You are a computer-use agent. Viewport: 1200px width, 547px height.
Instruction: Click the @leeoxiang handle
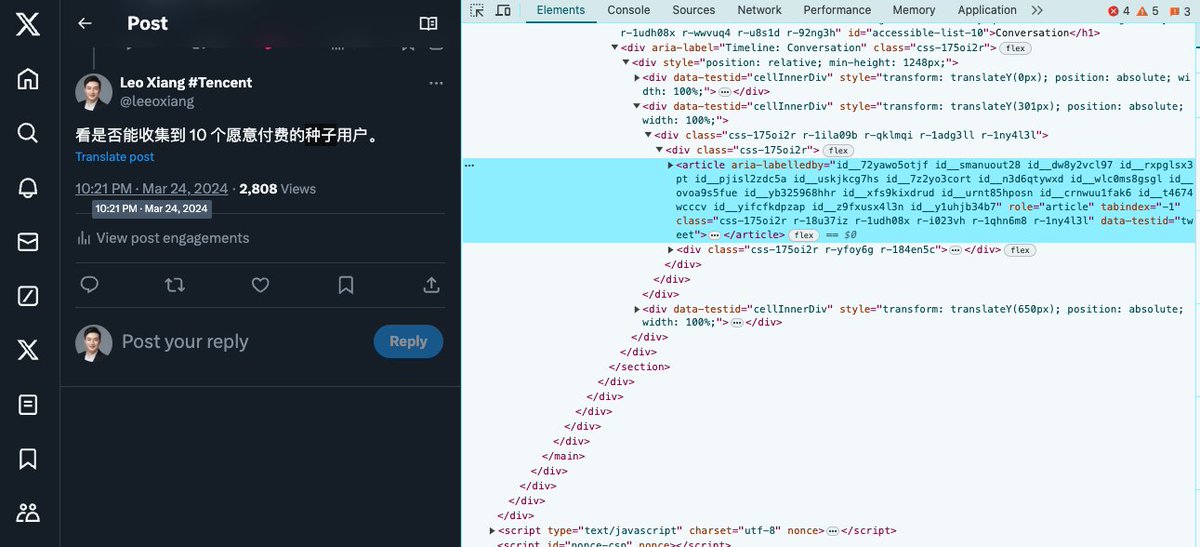click(x=157, y=101)
